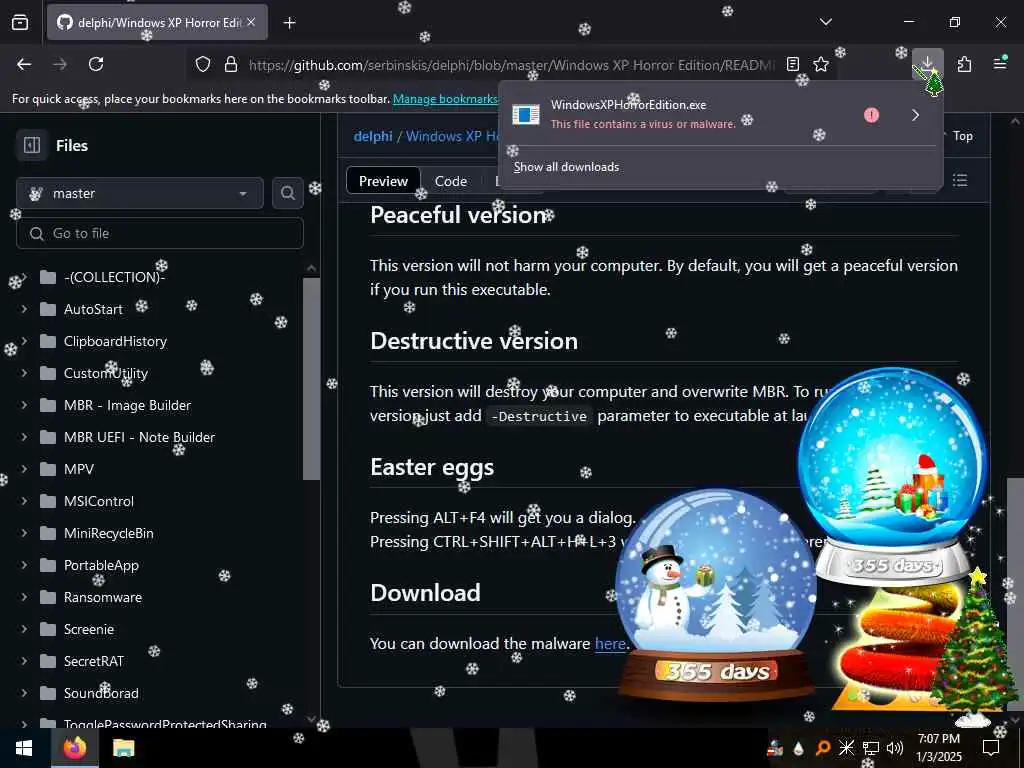Expand the MPV folder
This screenshot has height=768, width=1024.
24,469
